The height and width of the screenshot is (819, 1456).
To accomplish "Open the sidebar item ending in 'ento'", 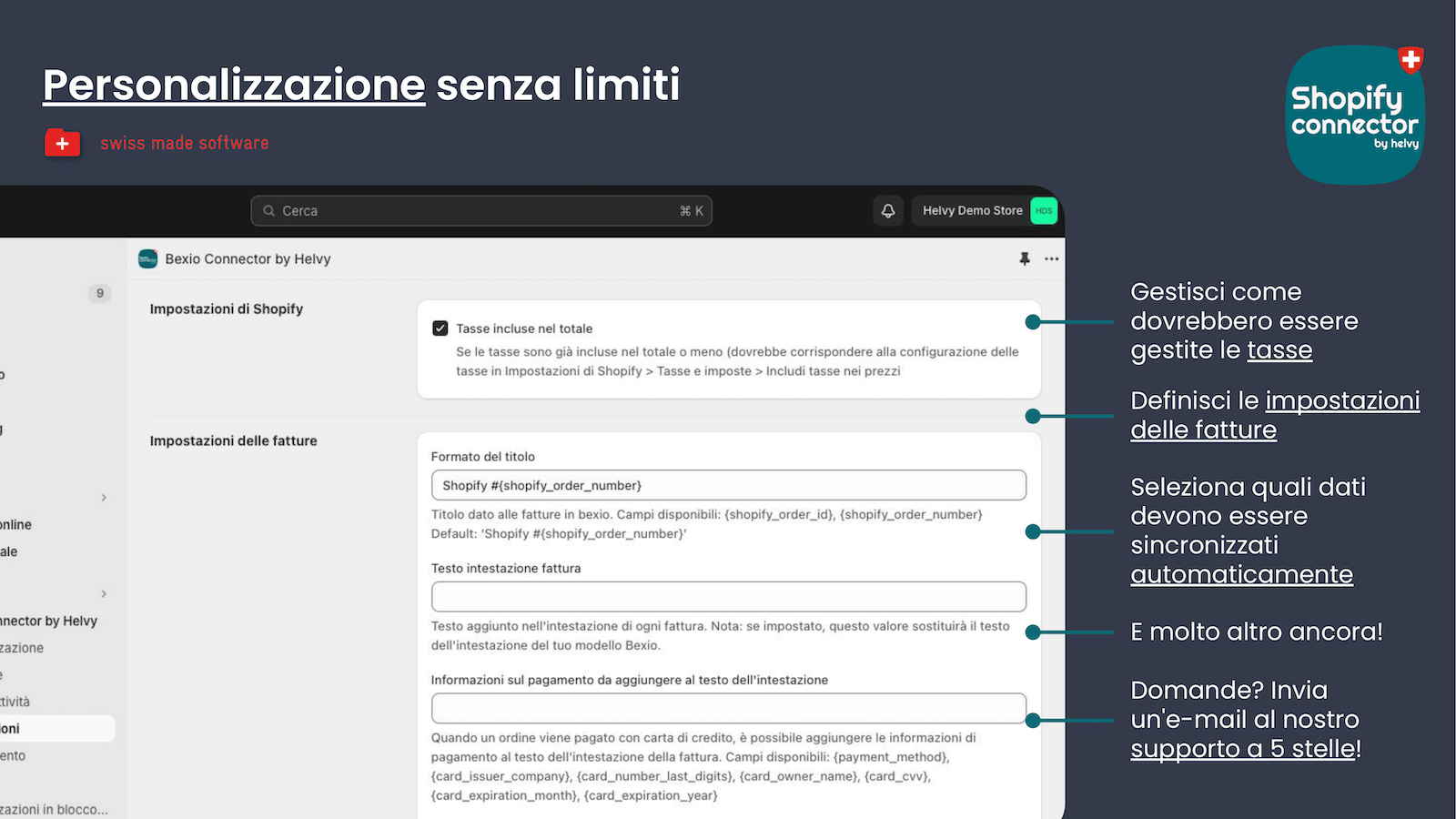I will [x=13, y=756].
